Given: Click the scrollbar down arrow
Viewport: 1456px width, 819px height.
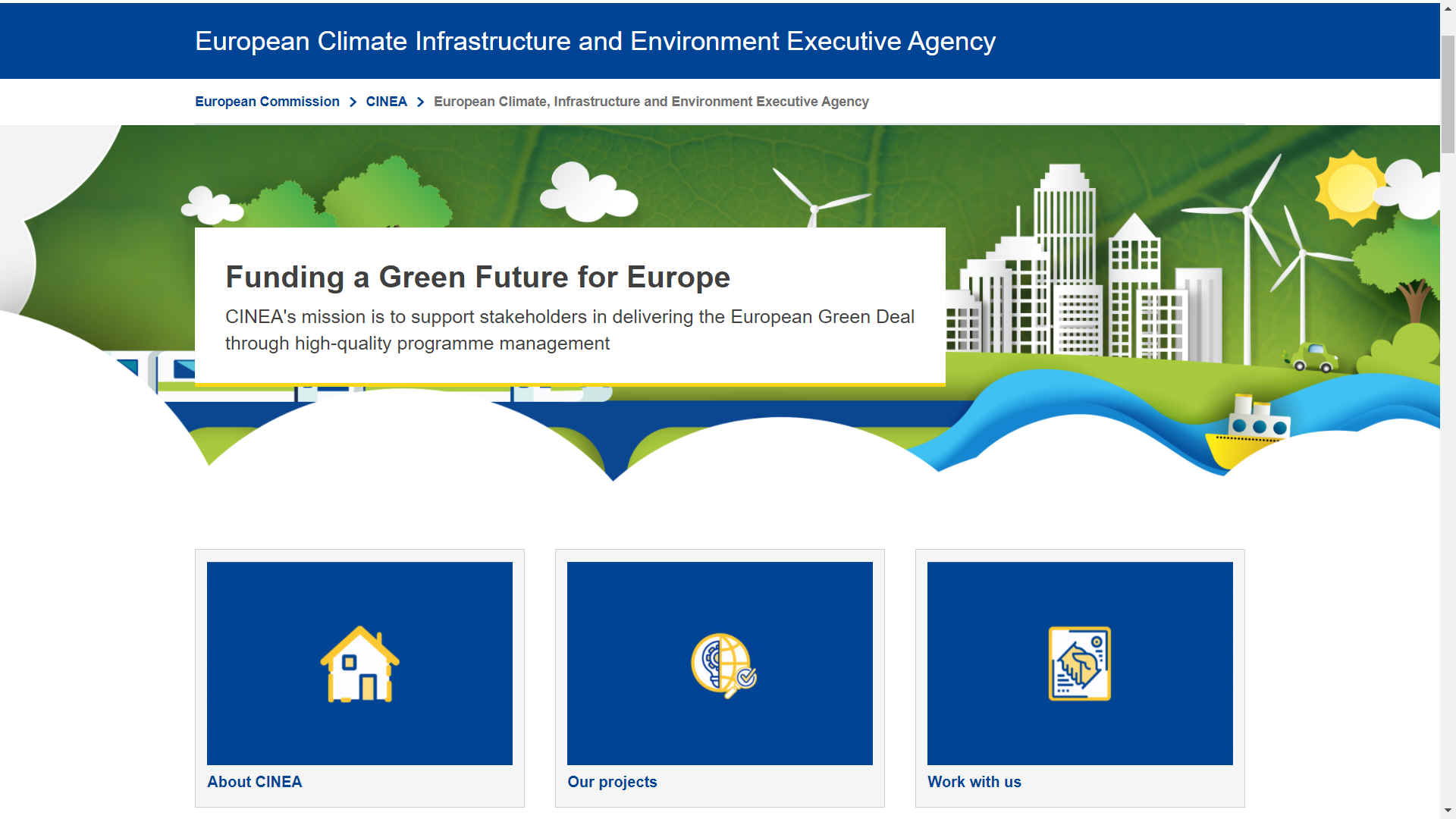Looking at the screenshot, I should pyautogui.click(x=1448, y=811).
